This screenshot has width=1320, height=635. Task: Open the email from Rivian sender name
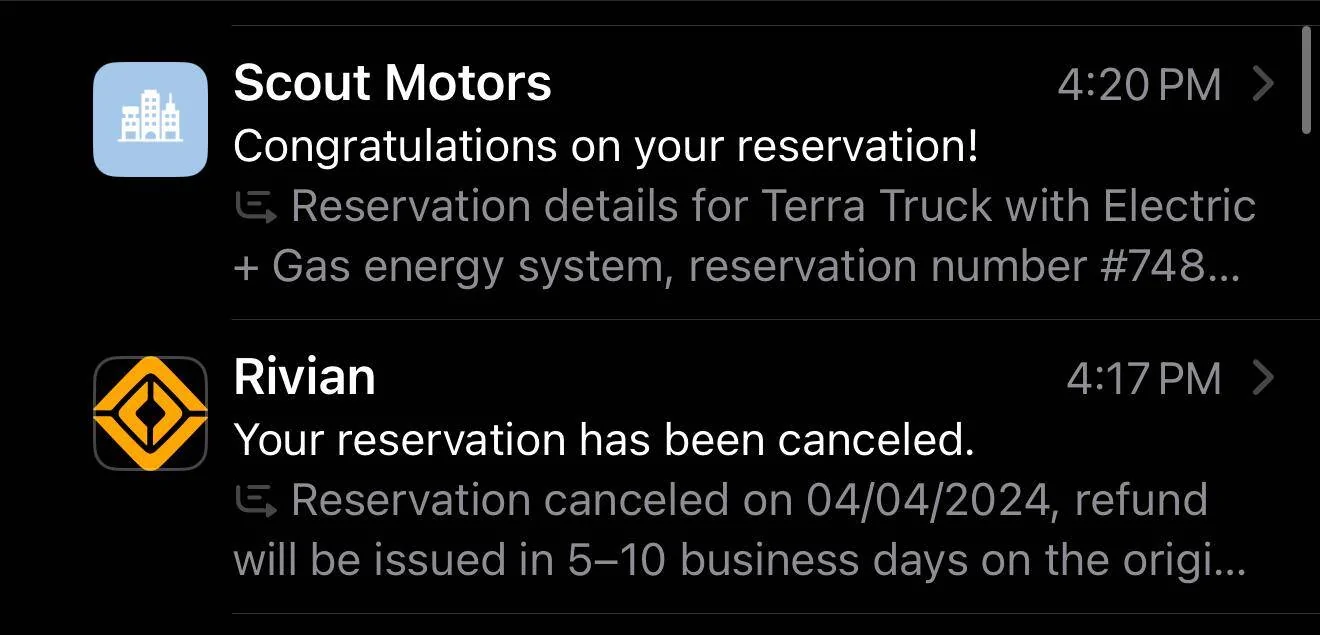304,378
